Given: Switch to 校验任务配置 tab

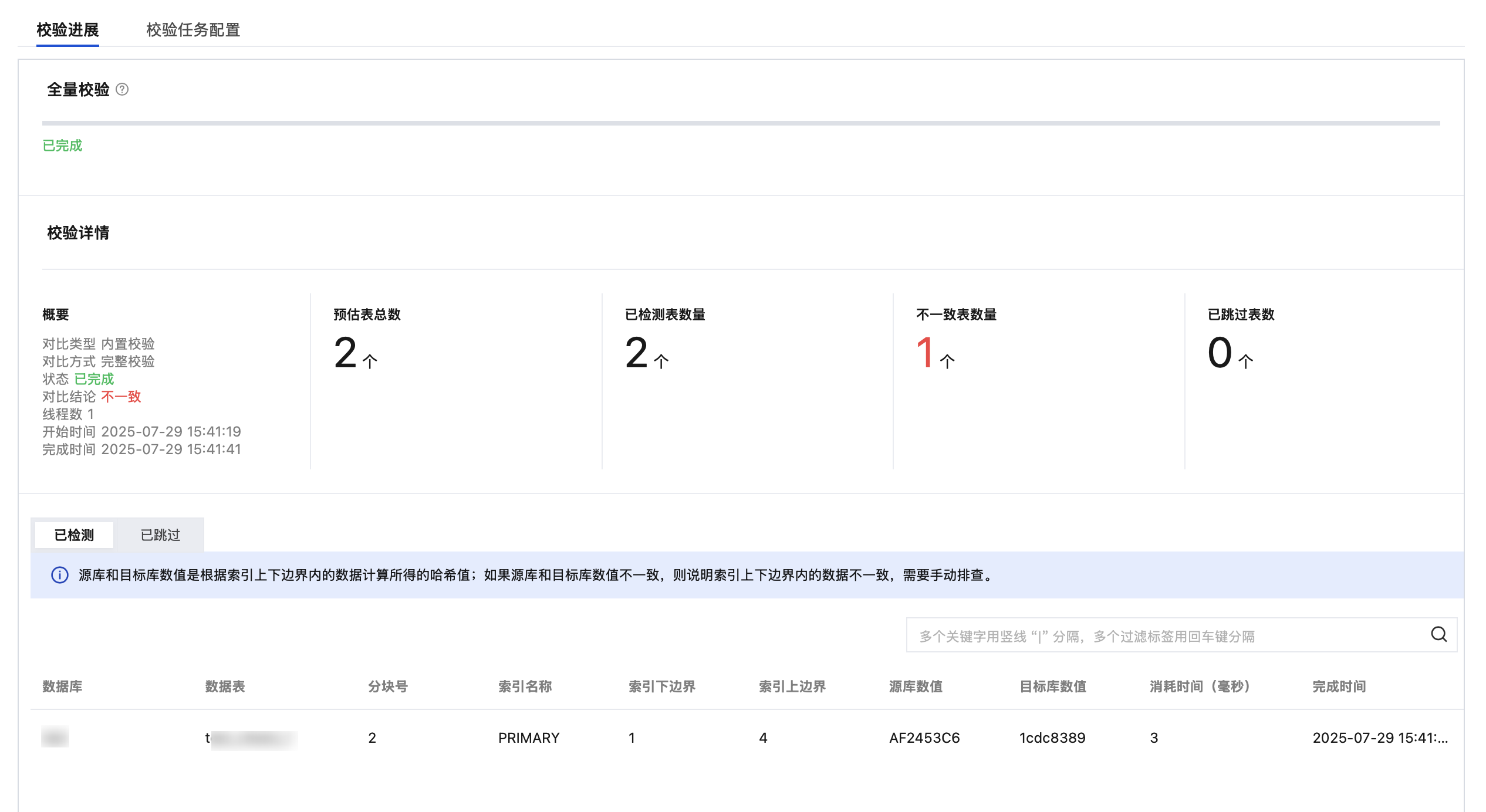Looking at the screenshot, I should click(x=193, y=30).
